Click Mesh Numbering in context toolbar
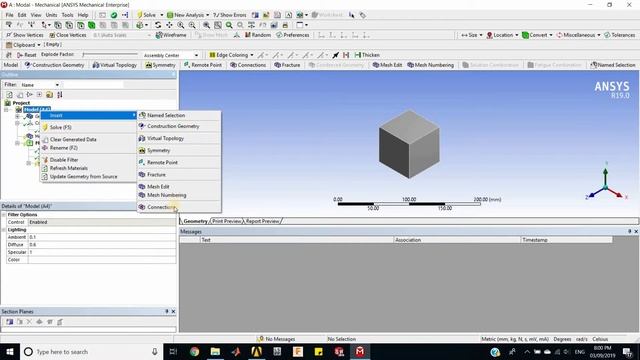Image resolution: width=640 pixels, height=360 pixels. [x=430, y=65]
